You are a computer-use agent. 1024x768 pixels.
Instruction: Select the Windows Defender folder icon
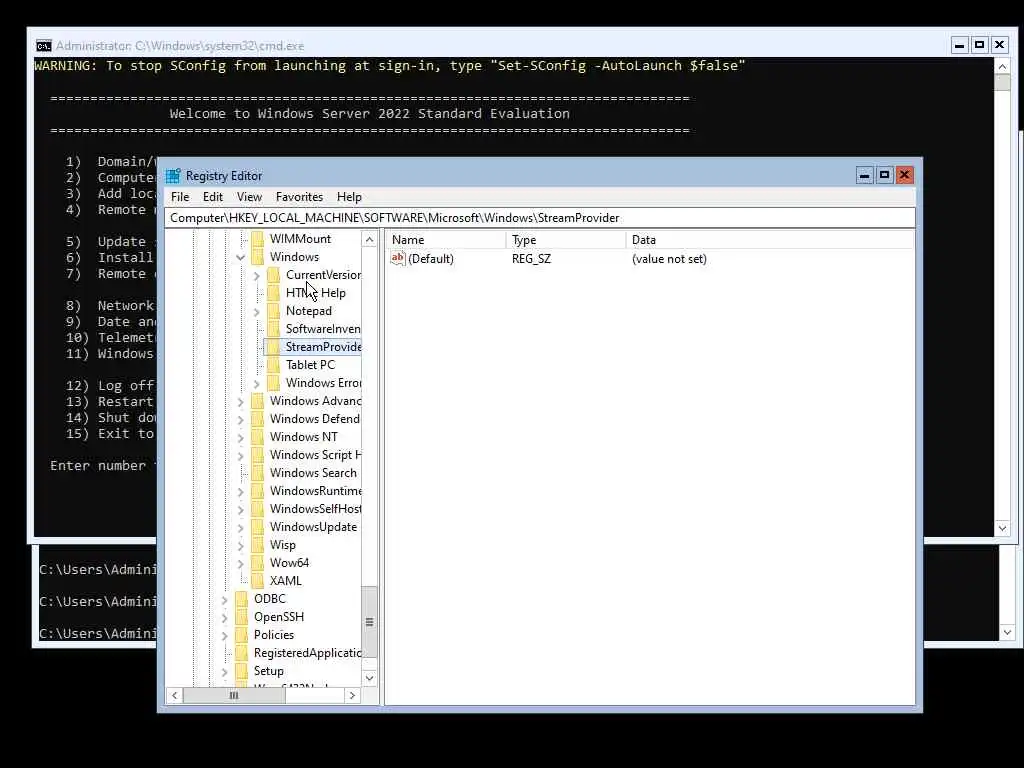pos(258,419)
